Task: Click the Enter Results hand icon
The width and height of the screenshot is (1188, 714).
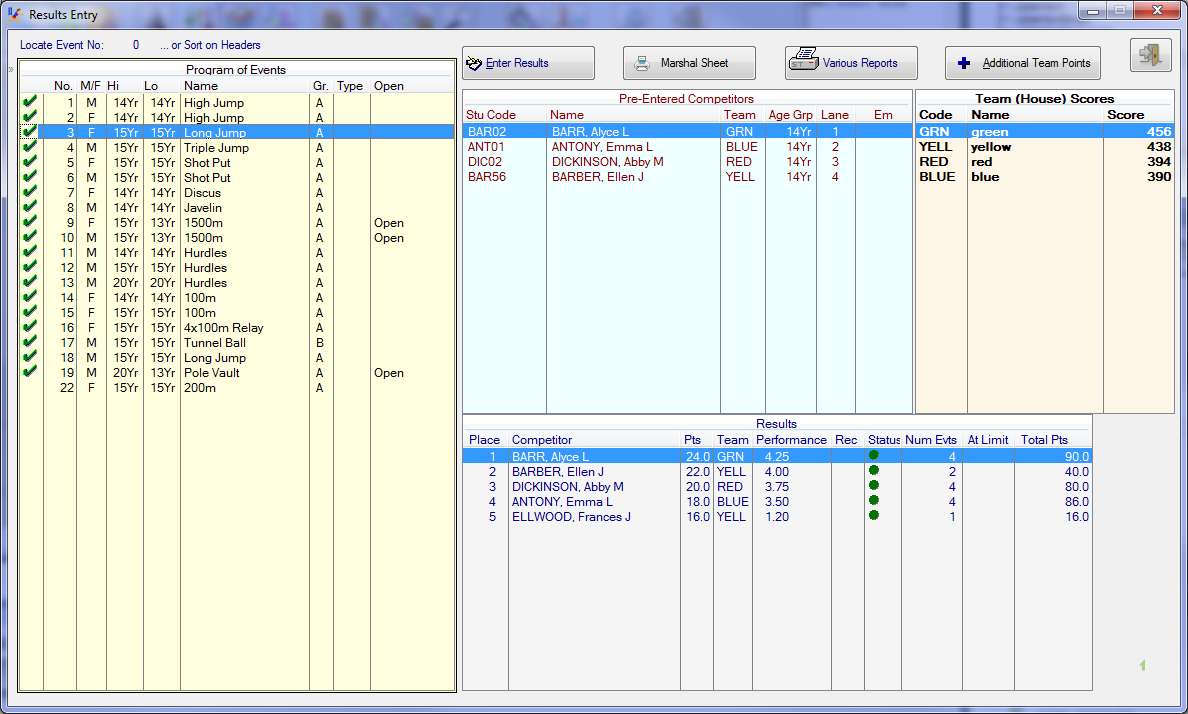Action: [x=474, y=63]
